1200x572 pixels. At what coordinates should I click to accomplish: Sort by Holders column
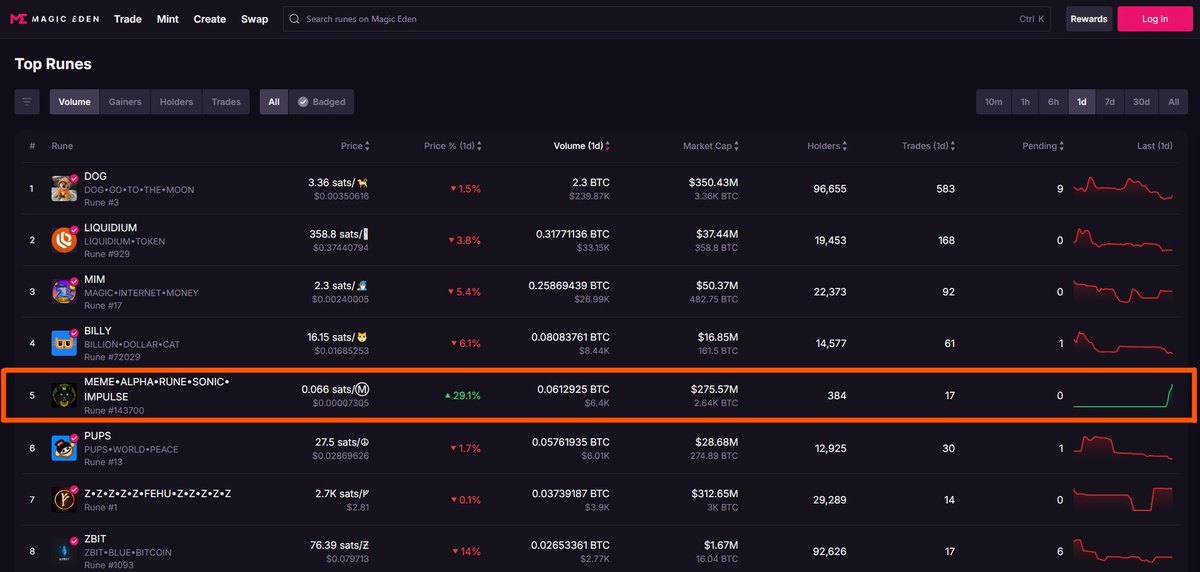coord(827,146)
